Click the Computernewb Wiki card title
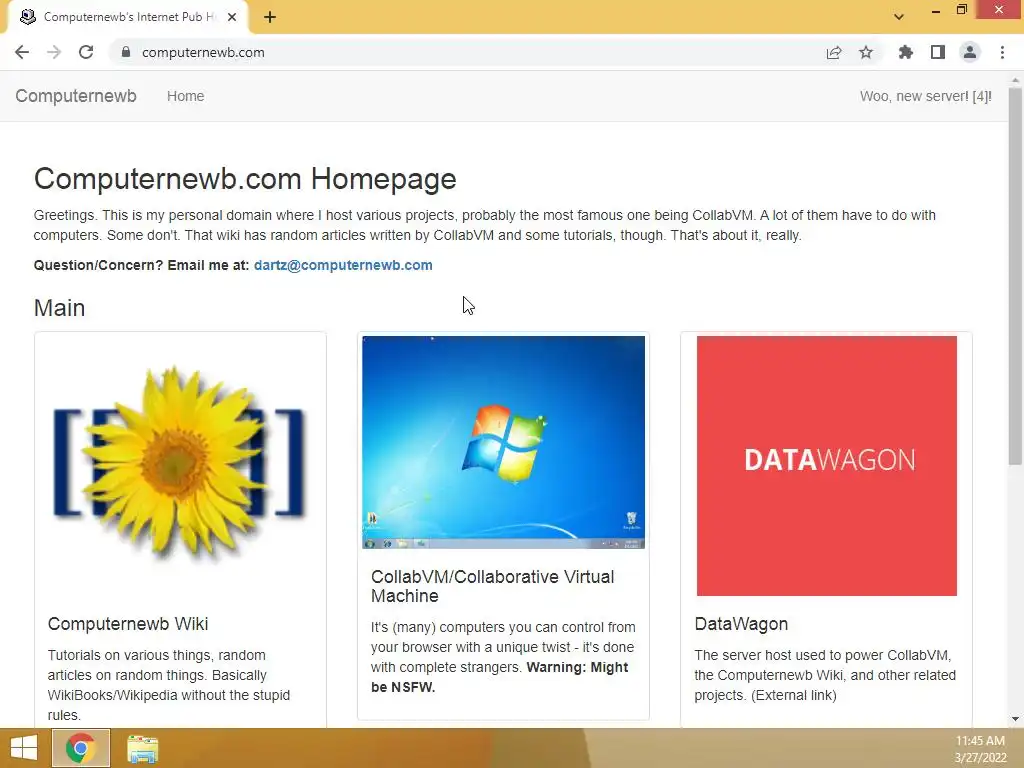The height and width of the screenshot is (768, 1024). (x=128, y=624)
